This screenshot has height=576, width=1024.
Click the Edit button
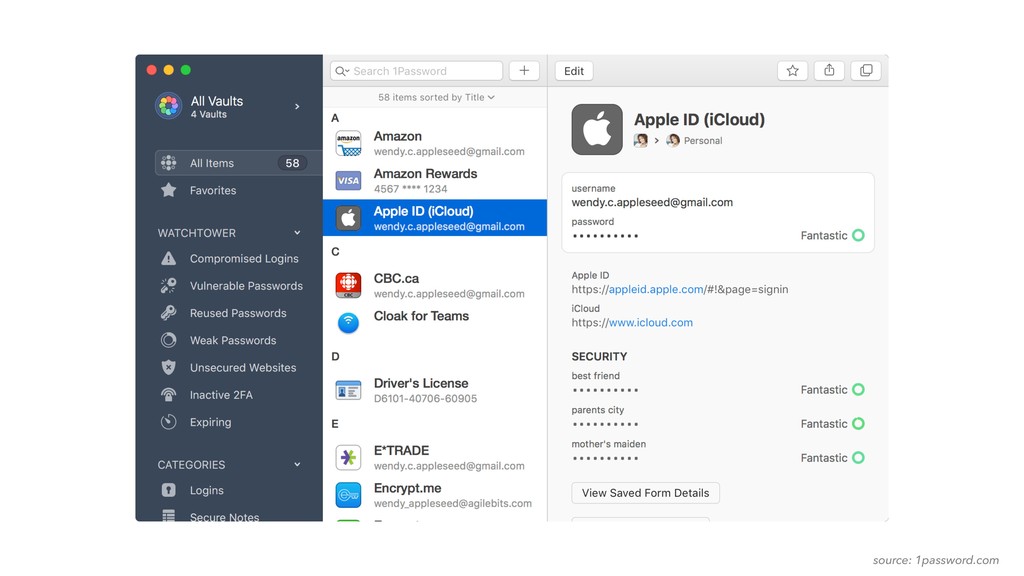tap(574, 71)
